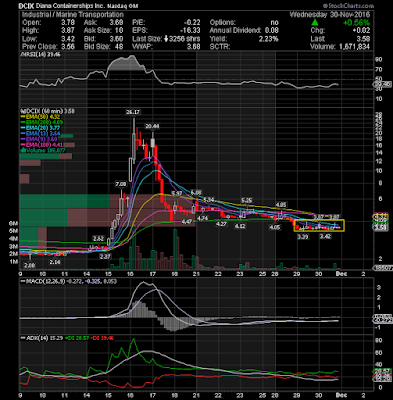Click the Bid Size value 48
393x400 pixels.
click(x=119, y=47)
